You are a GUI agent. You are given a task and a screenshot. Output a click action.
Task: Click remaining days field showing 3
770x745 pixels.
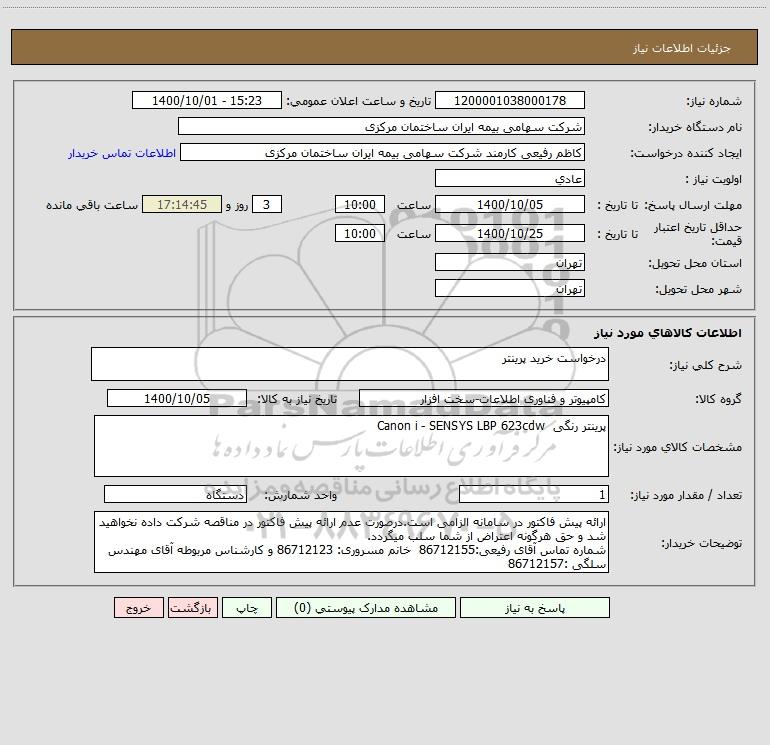click(267, 204)
